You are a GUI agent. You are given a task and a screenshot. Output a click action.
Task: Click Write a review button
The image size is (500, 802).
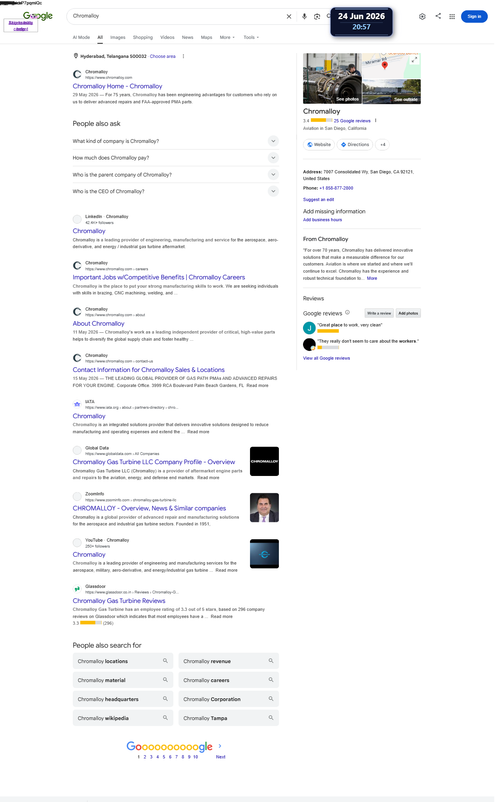pyautogui.click(x=379, y=313)
